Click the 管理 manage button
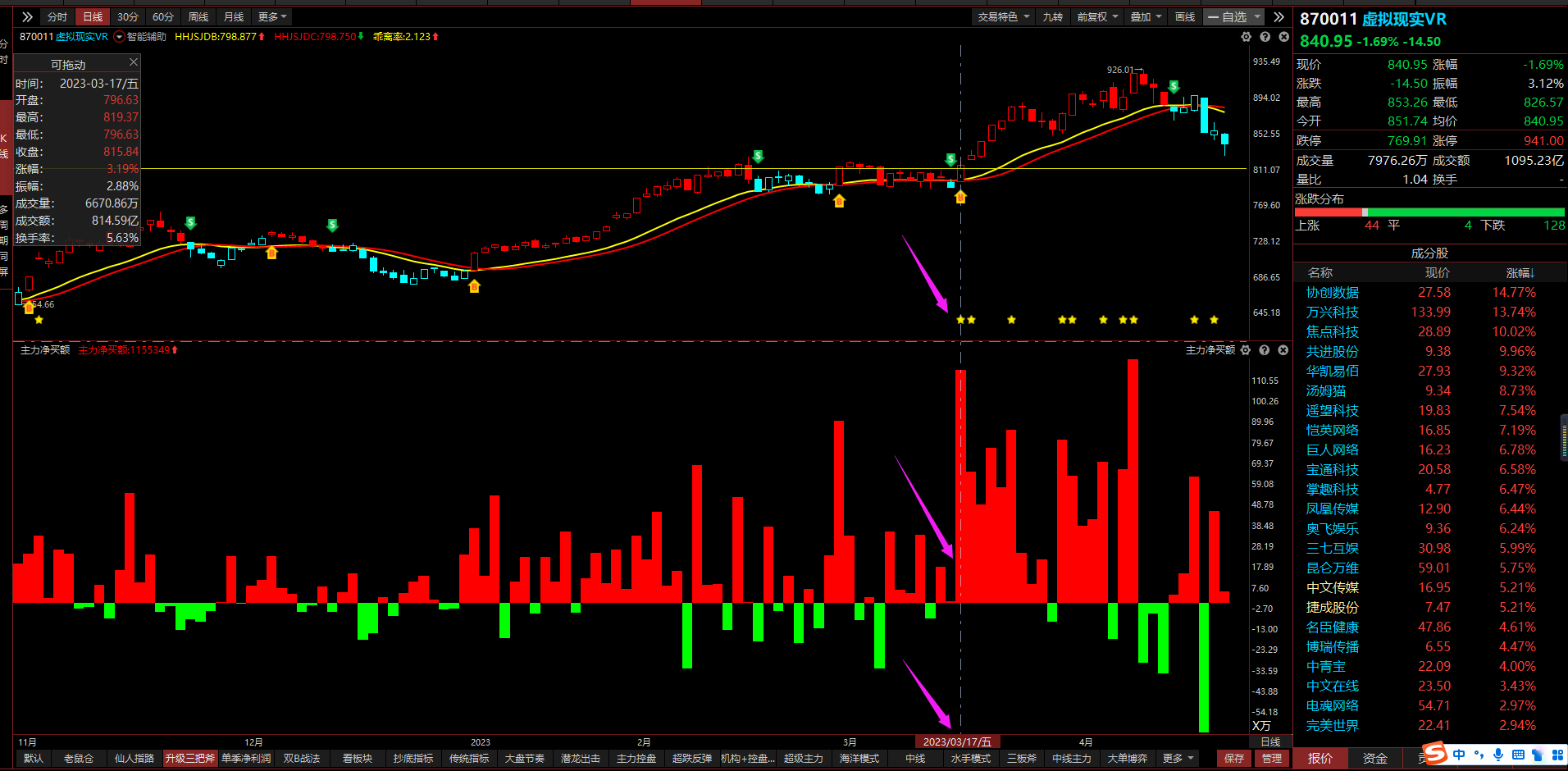The image size is (1568, 771). coord(1272,758)
